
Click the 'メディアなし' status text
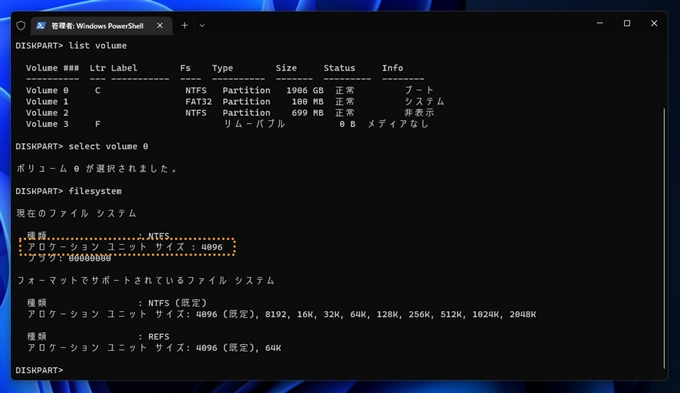(399, 124)
